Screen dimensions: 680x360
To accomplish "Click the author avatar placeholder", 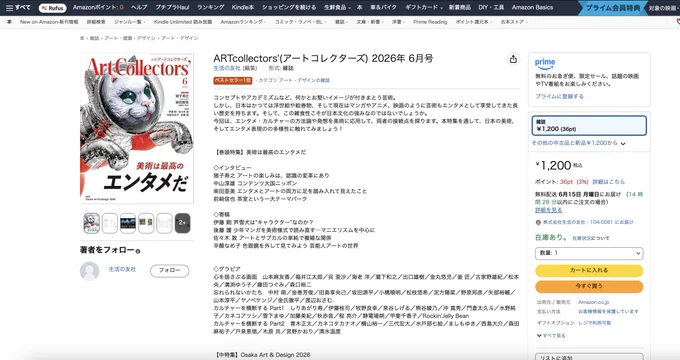I will coord(89,271).
